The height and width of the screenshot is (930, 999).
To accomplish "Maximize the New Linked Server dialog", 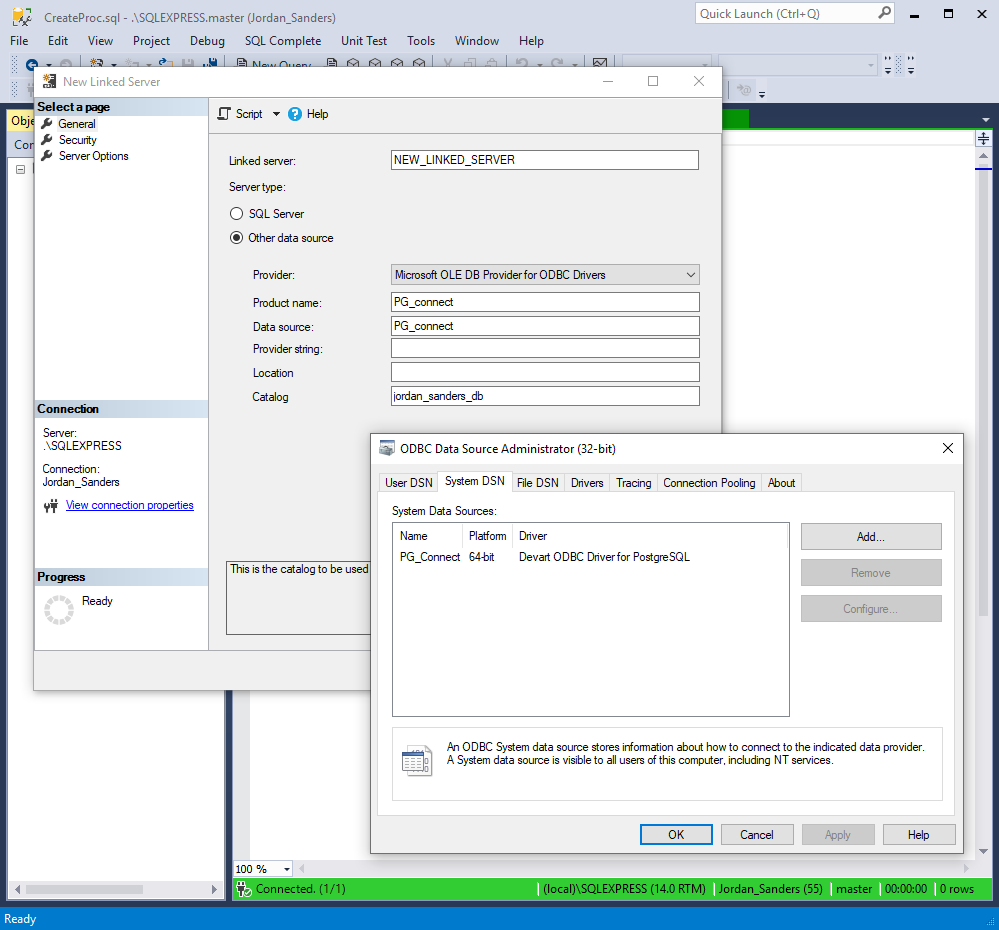I will 652,81.
